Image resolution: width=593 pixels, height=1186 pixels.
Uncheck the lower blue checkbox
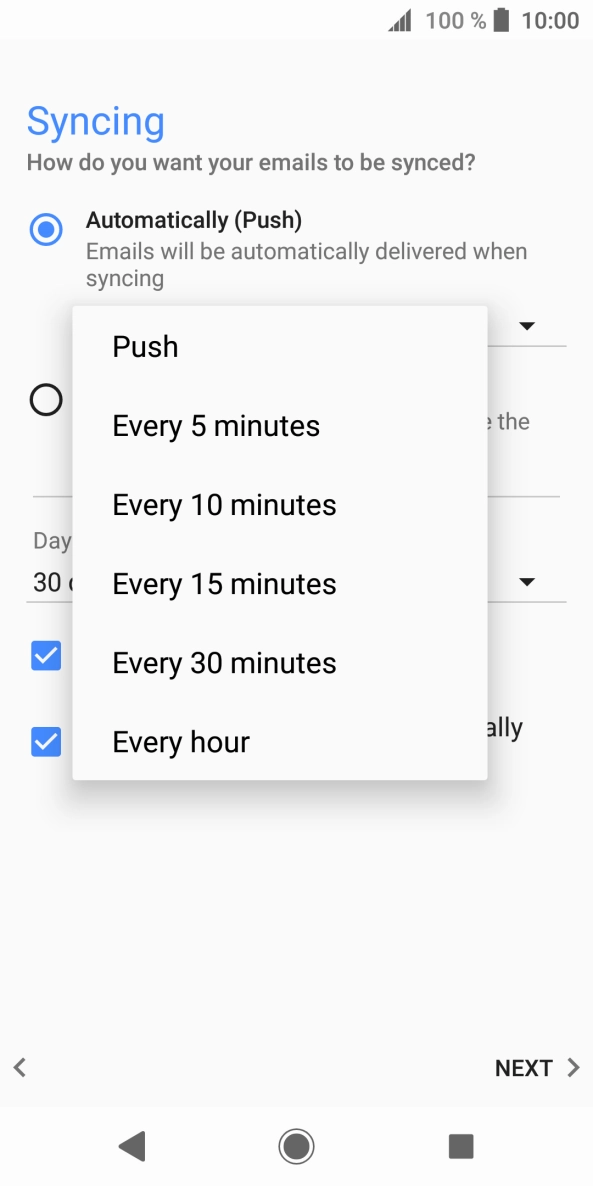click(45, 742)
